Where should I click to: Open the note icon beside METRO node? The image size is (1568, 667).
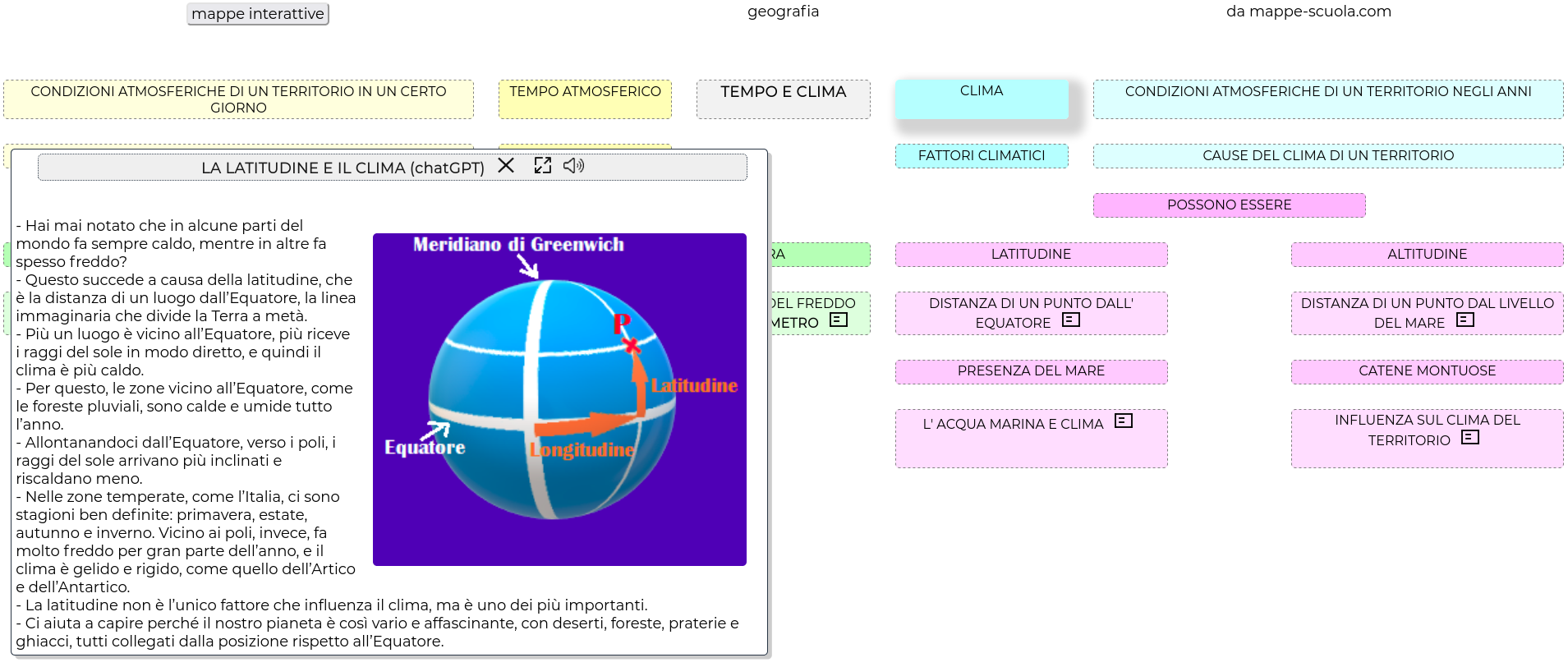tap(839, 320)
